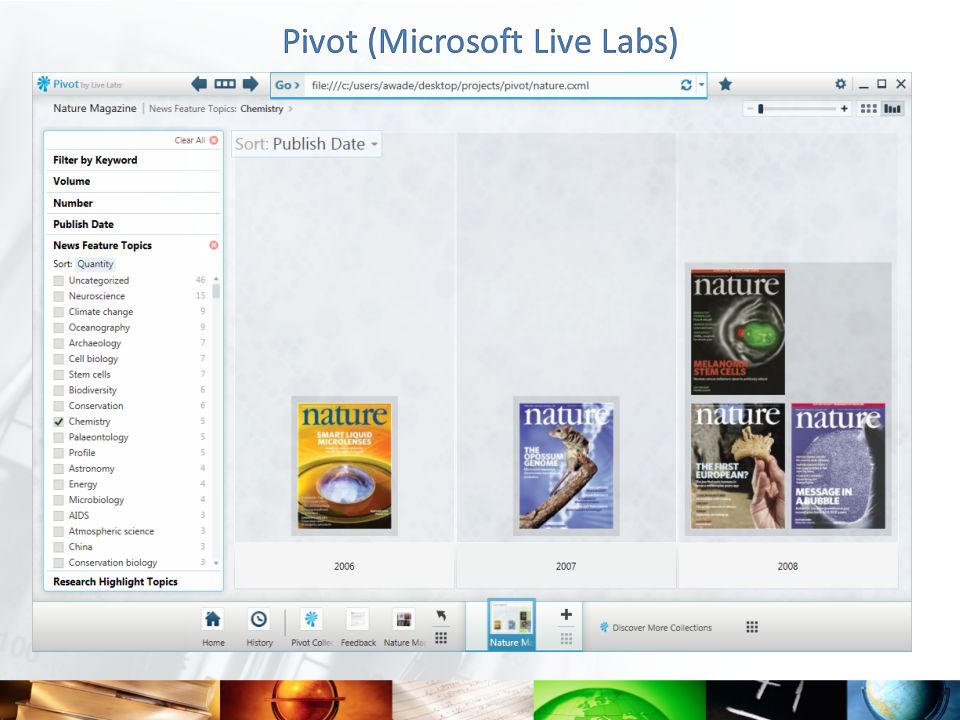The height and width of the screenshot is (720, 960).
Task: Check the Palaeontology checkbox
Action: (59, 437)
